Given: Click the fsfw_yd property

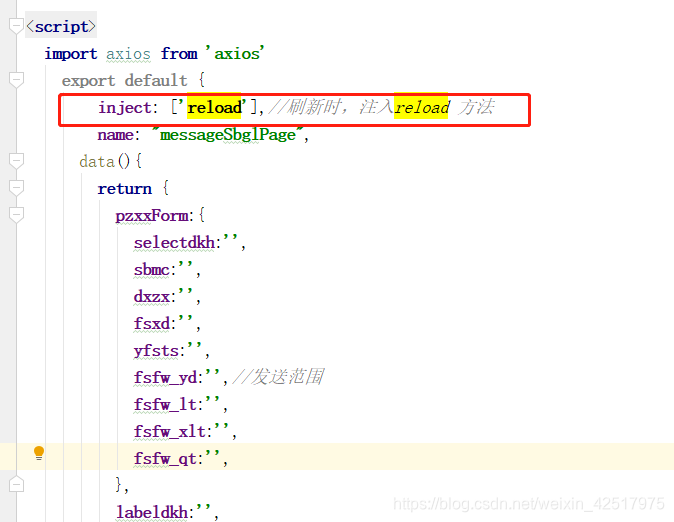Looking at the screenshot, I should click(x=165, y=378).
